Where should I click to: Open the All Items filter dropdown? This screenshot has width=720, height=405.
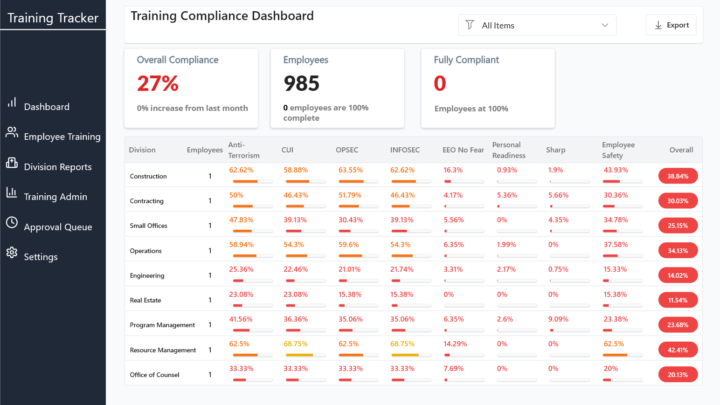[x=537, y=25]
